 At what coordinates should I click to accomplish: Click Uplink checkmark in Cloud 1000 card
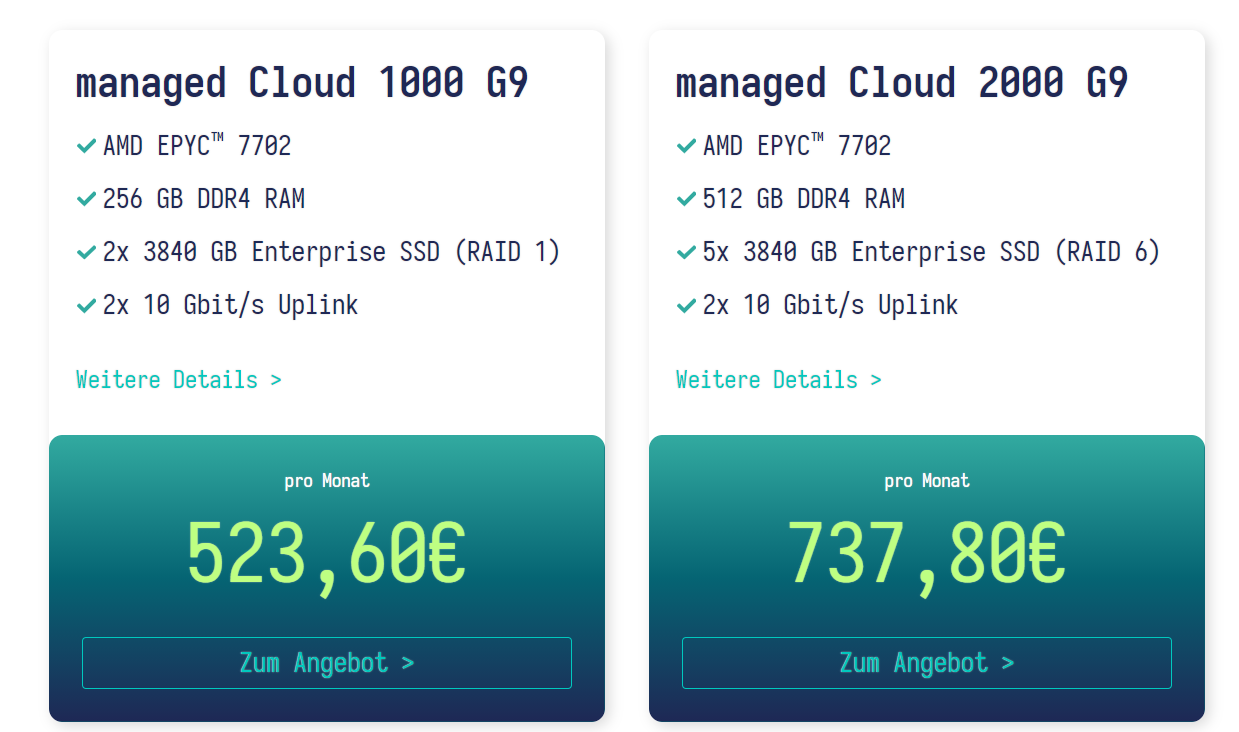coord(86,306)
